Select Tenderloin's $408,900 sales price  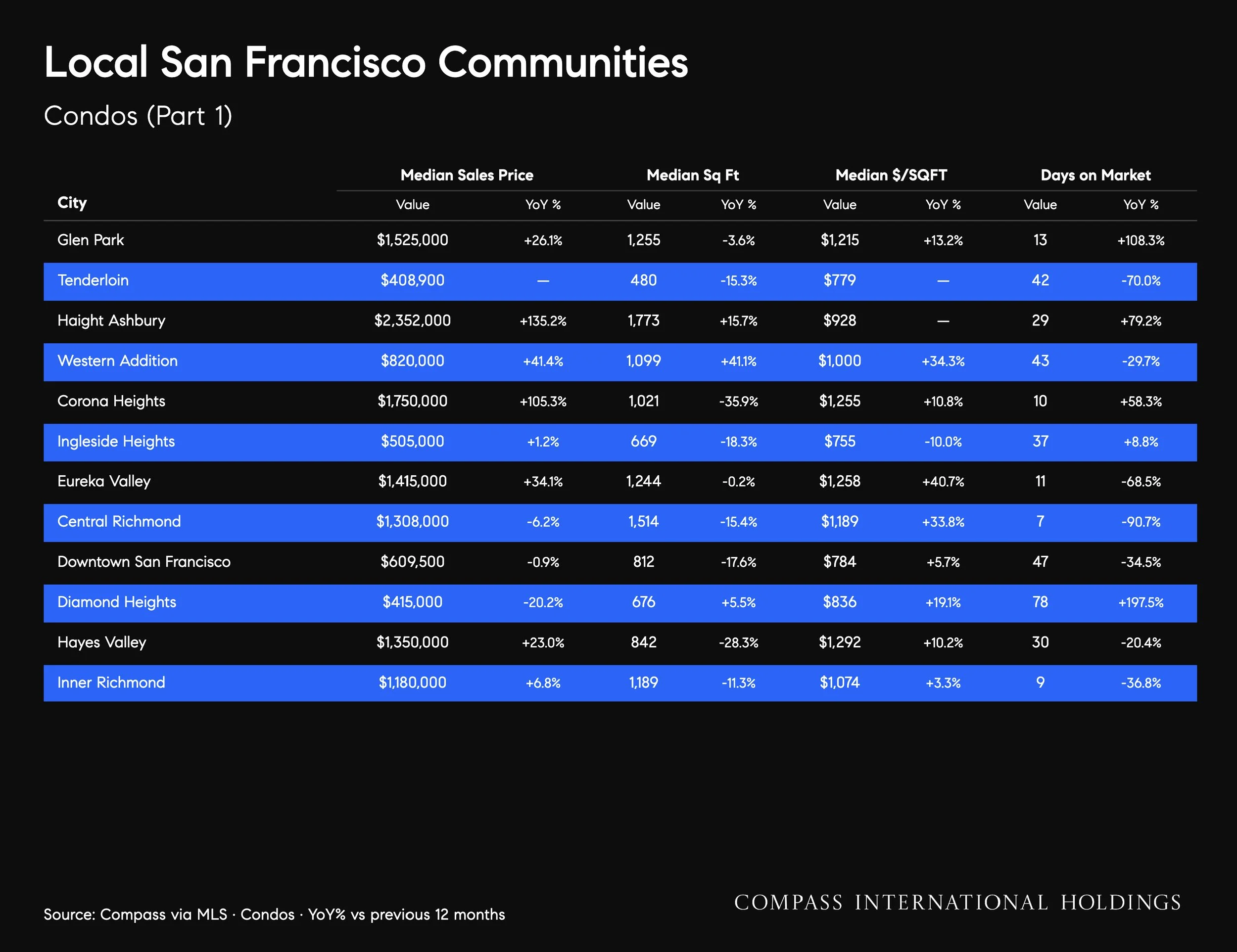[x=412, y=280]
